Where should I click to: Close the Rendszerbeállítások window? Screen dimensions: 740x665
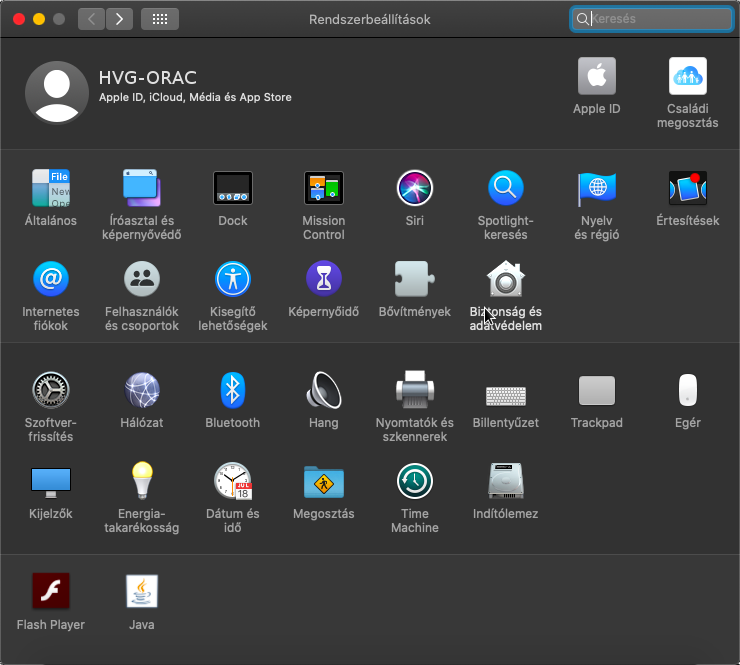[19, 19]
